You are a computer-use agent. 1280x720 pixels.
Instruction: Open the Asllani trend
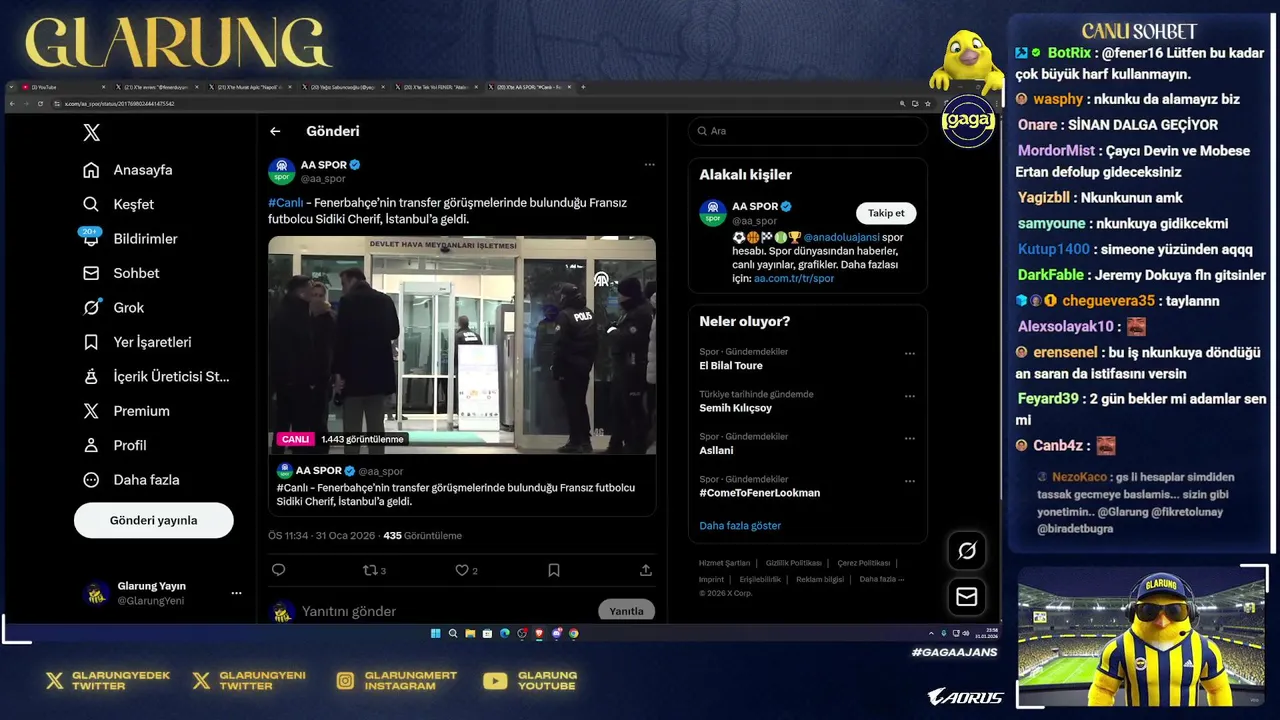coord(716,450)
